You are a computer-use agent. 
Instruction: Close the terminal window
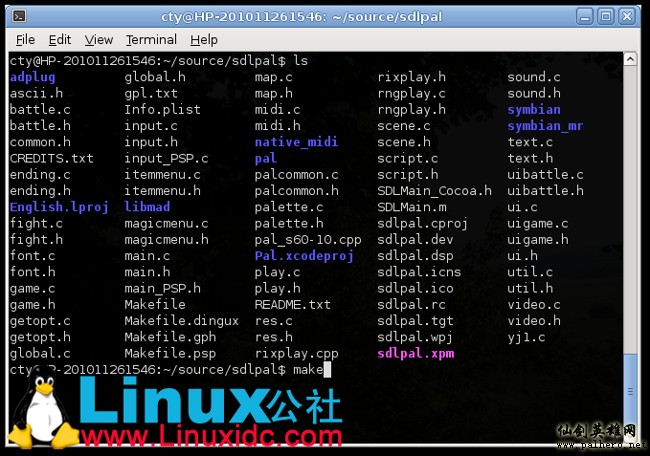625,15
